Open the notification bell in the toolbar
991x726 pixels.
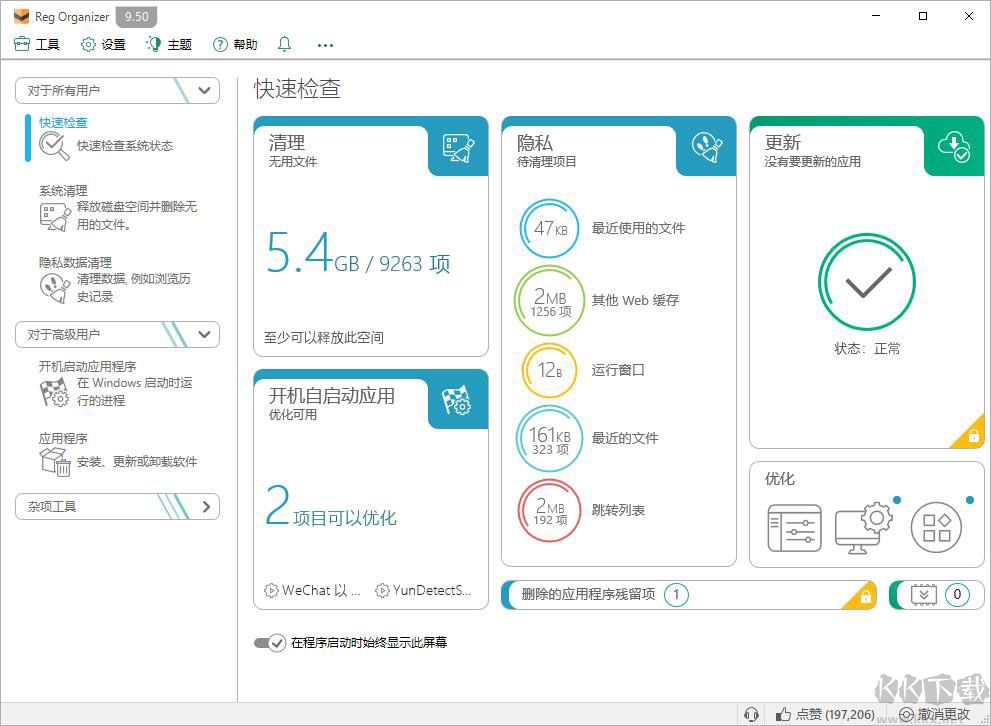point(284,44)
